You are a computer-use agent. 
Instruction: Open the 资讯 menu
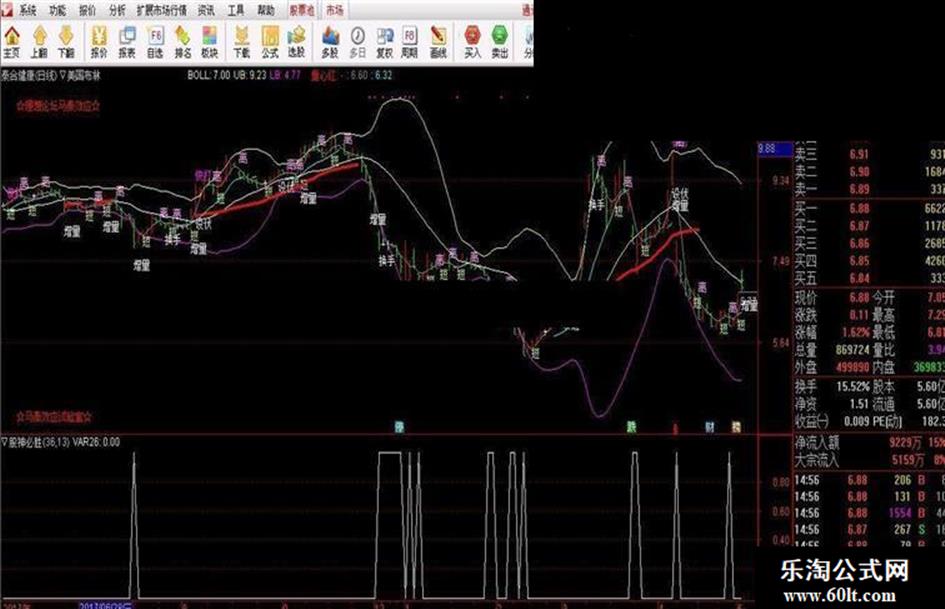click(x=206, y=11)
